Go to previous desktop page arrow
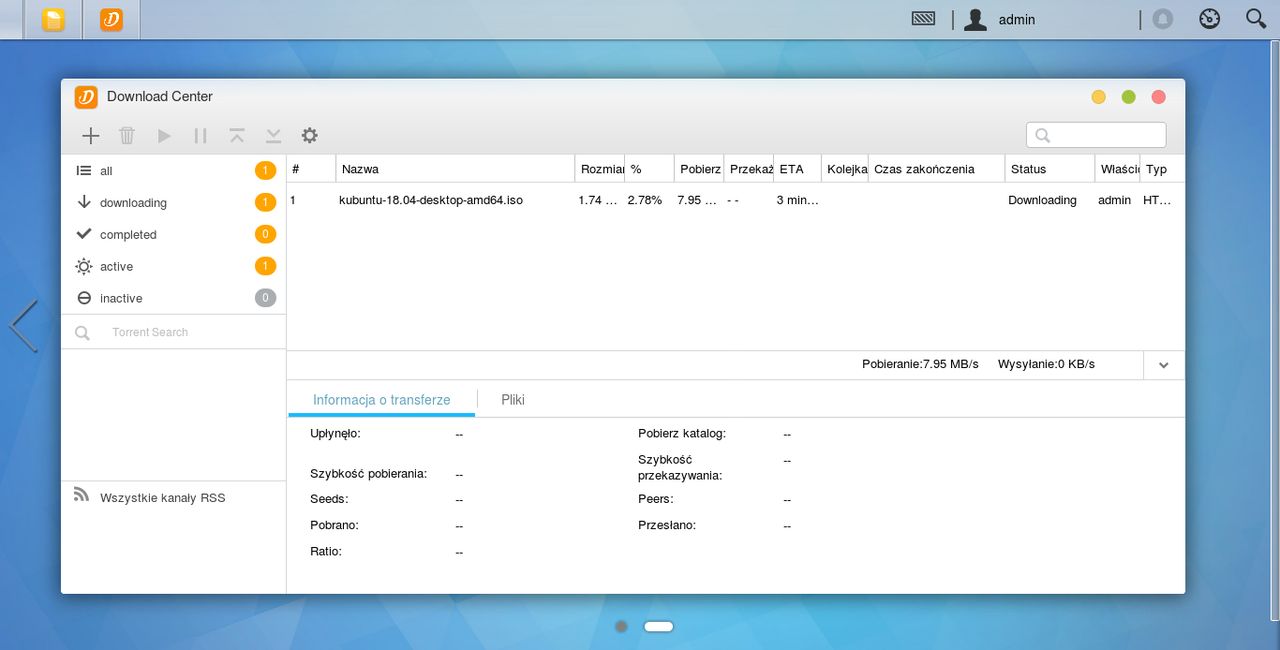 click(23, 326)
